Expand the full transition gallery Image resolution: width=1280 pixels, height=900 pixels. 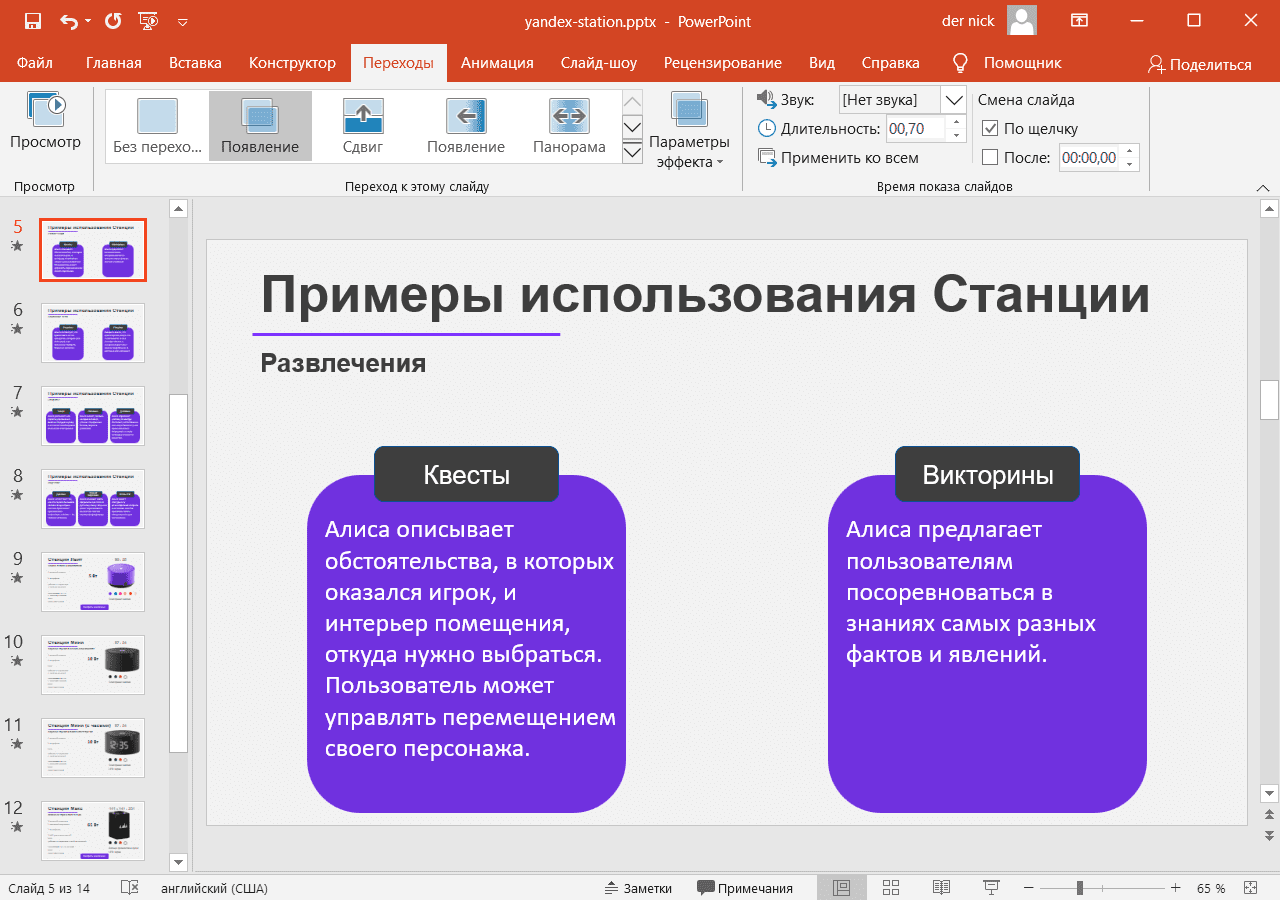(632, 152)
